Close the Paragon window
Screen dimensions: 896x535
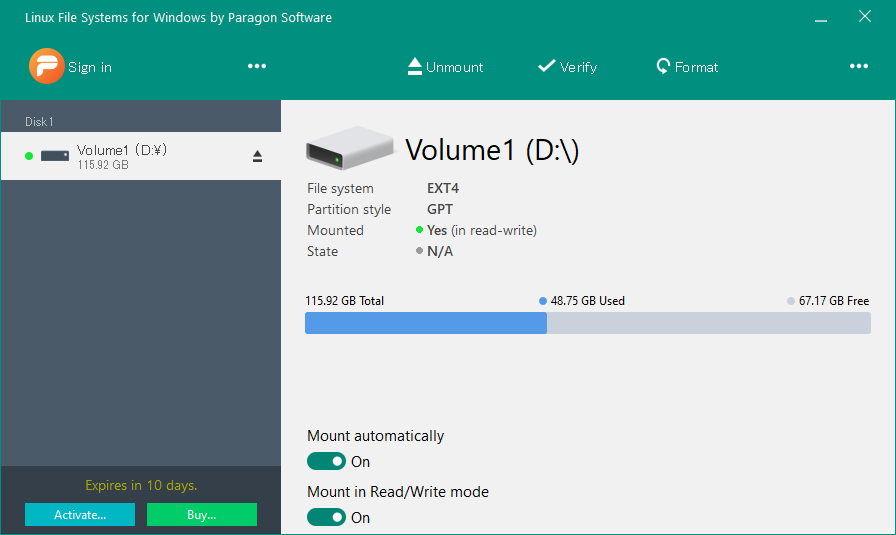tap(865, 17)
